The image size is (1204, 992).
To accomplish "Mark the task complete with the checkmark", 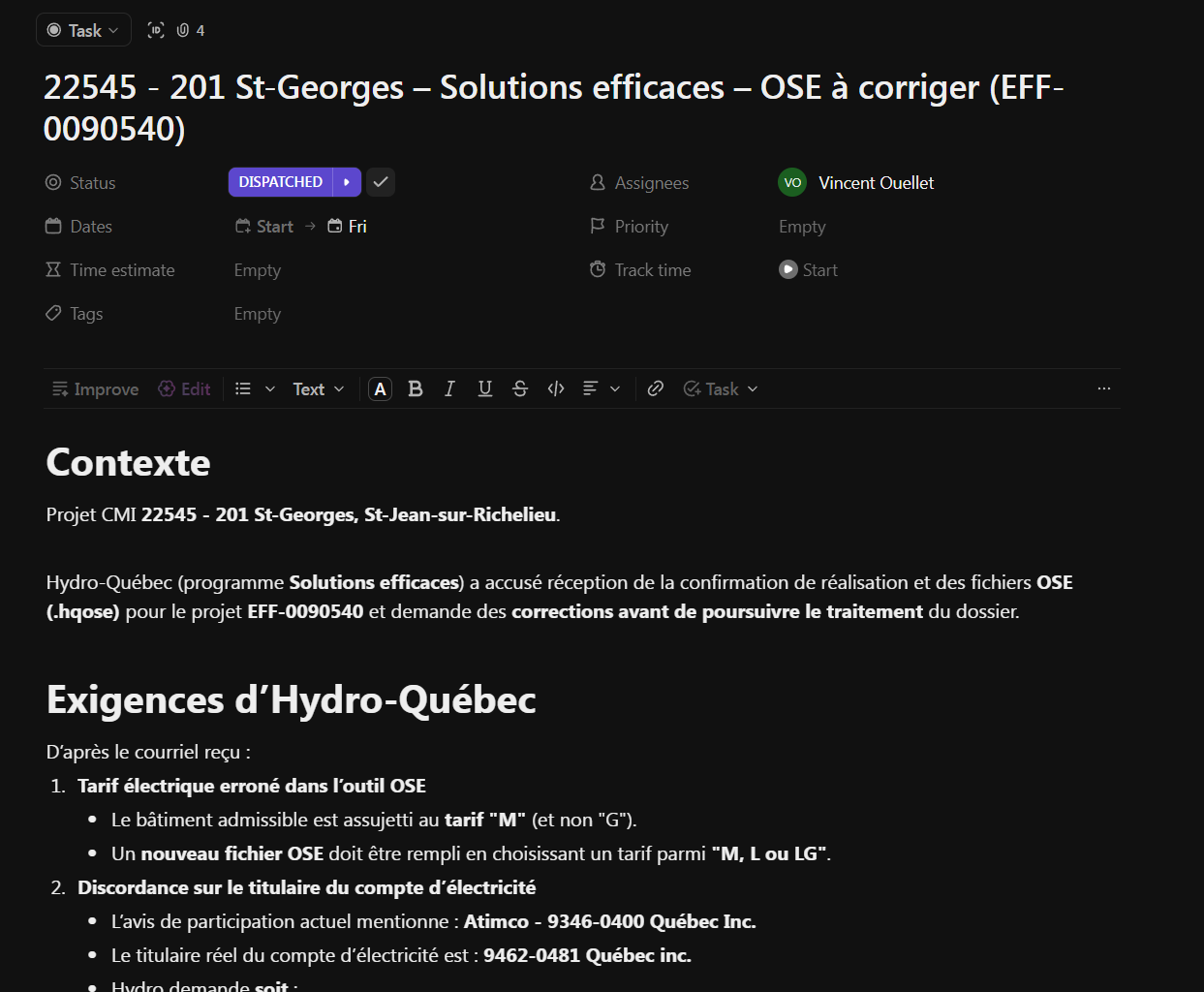I will (381, 182).
